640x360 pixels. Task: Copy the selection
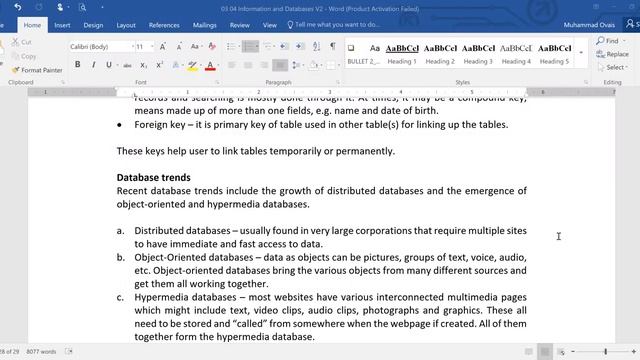[24, 56]
